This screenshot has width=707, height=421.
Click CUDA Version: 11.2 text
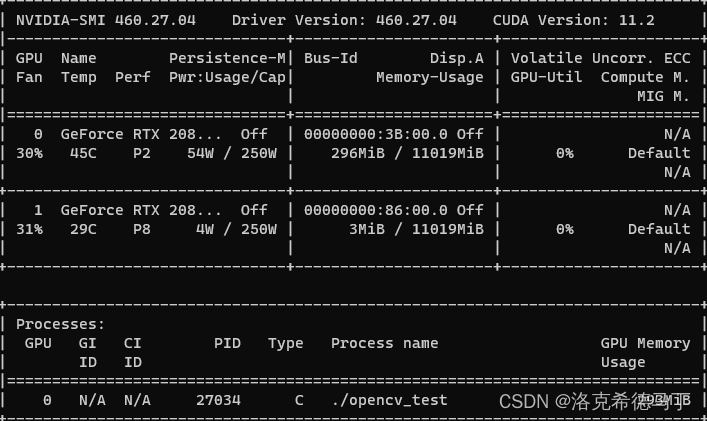pyautogui.click(x=574, y=20)
